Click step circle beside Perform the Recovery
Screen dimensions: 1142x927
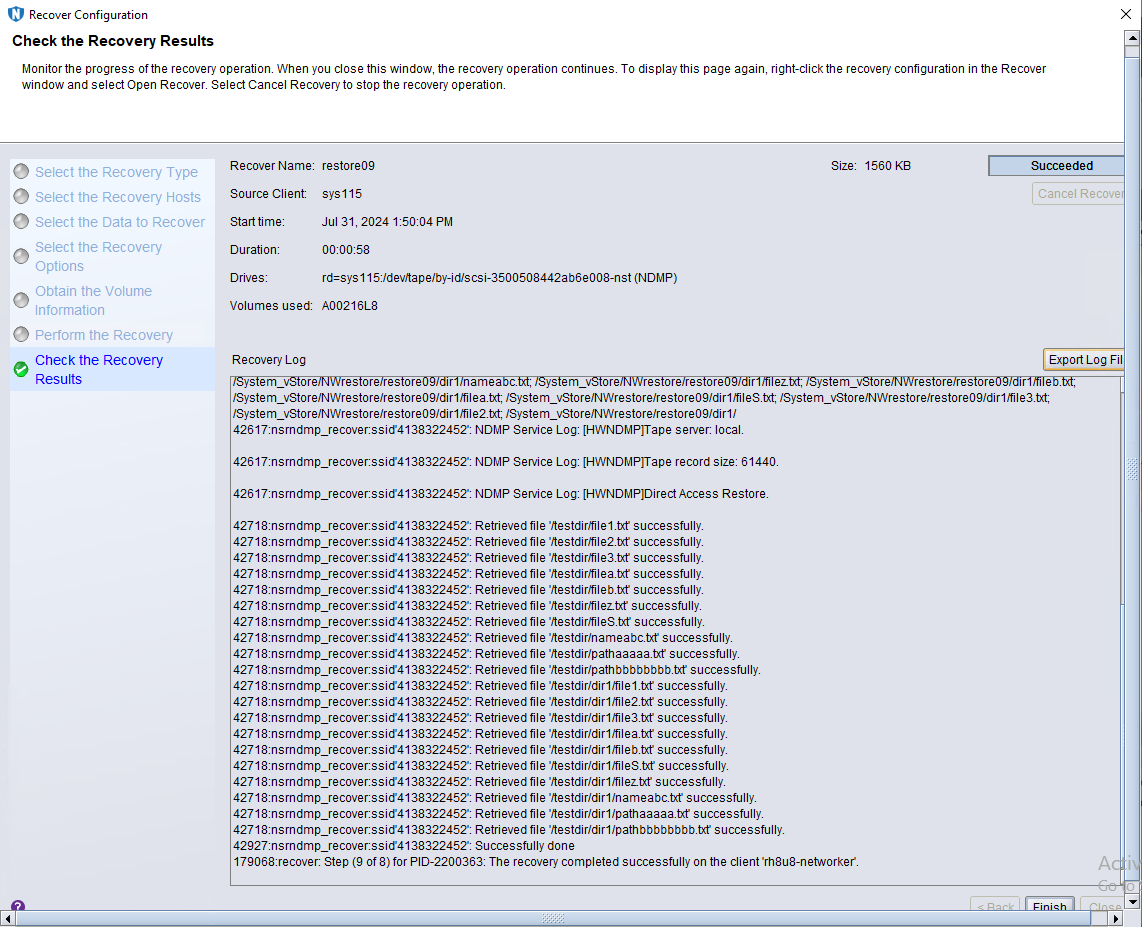point(21,334)
